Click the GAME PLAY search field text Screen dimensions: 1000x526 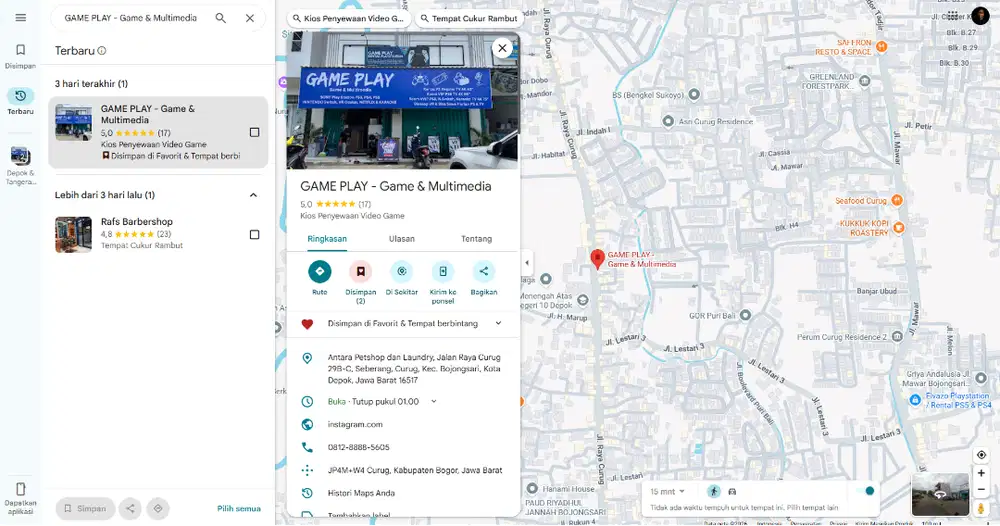pyautogui.click(x=131, y=18)
